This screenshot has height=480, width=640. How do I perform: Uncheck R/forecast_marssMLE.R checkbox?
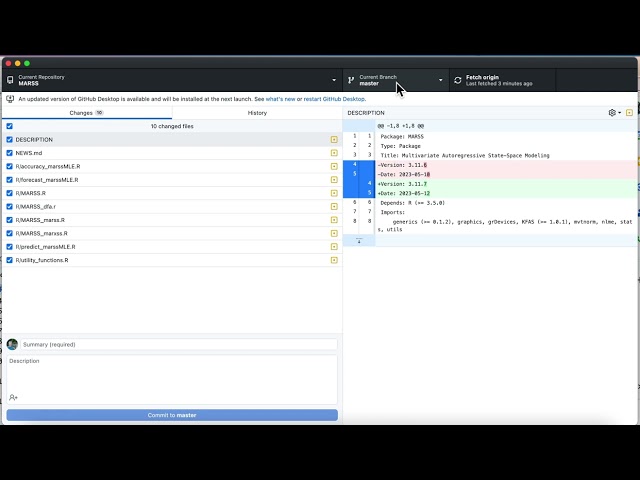(x=9, y=180)
